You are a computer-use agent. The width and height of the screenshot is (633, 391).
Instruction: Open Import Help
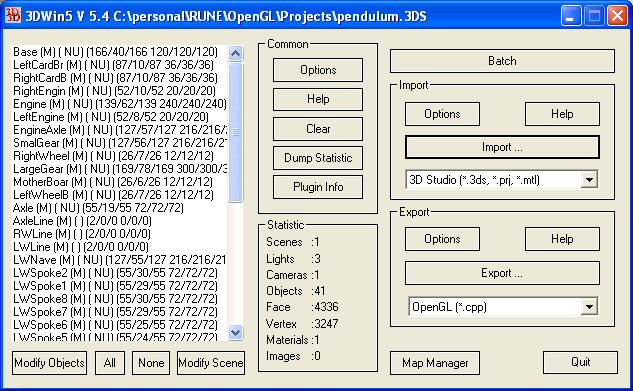pos(562,114)
